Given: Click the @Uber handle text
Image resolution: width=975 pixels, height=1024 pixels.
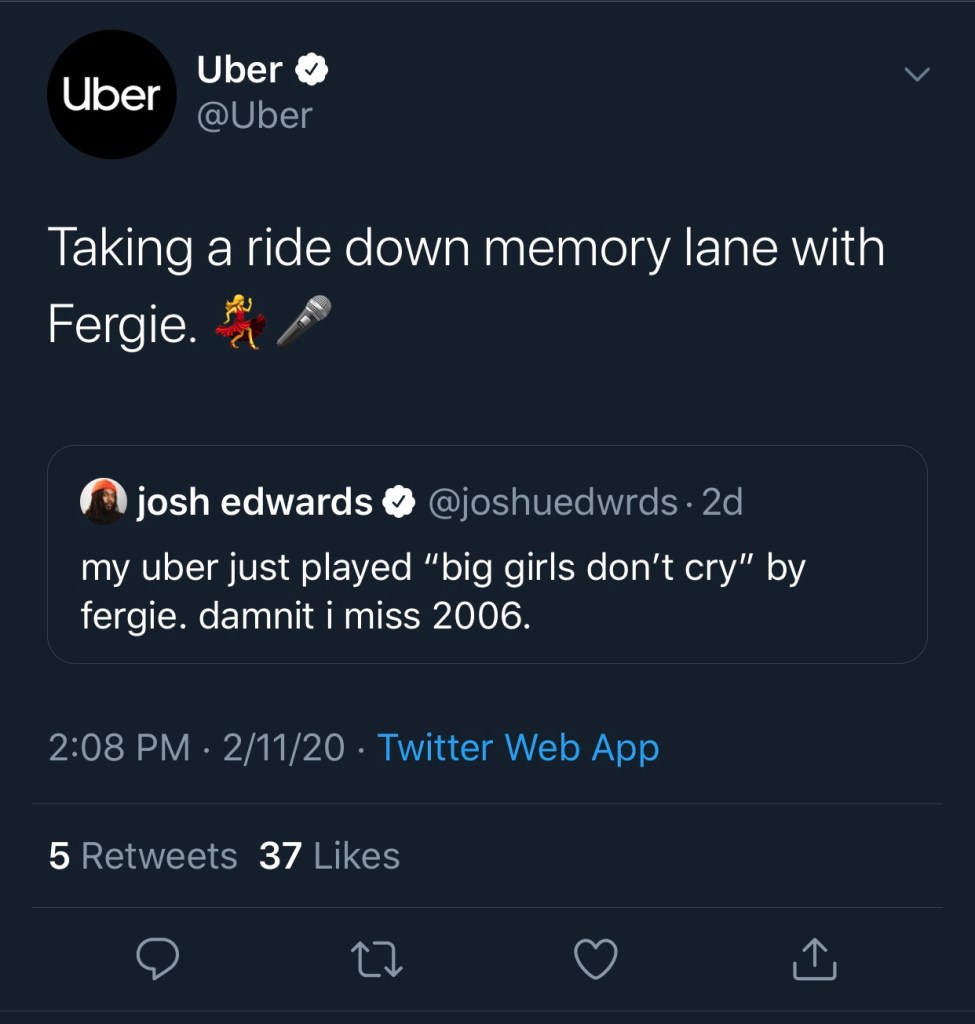Looking at the screenshot, I should [255, 116].
